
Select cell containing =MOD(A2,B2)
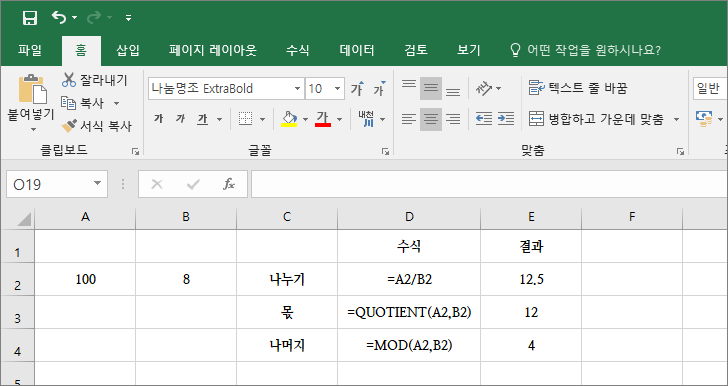409,346
